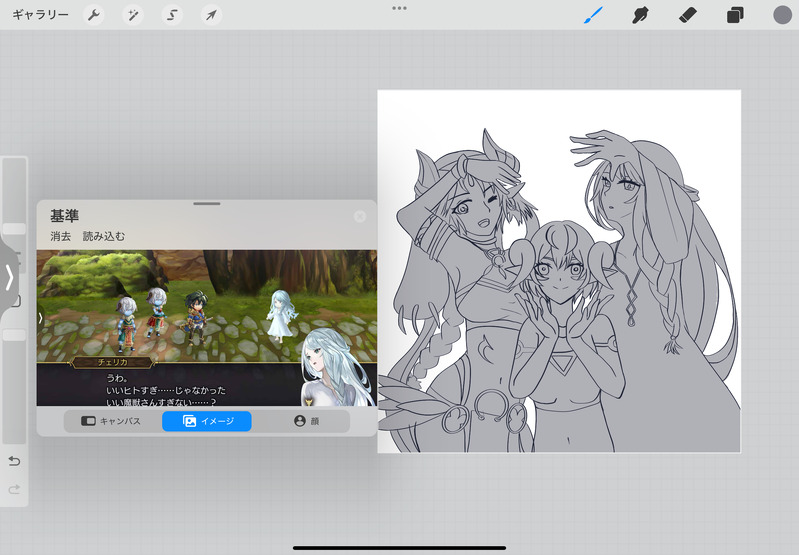The width and height of the screenshot is (799, 555).
Task: Expand the slide-over chevron at left edge
Action: 9,277
